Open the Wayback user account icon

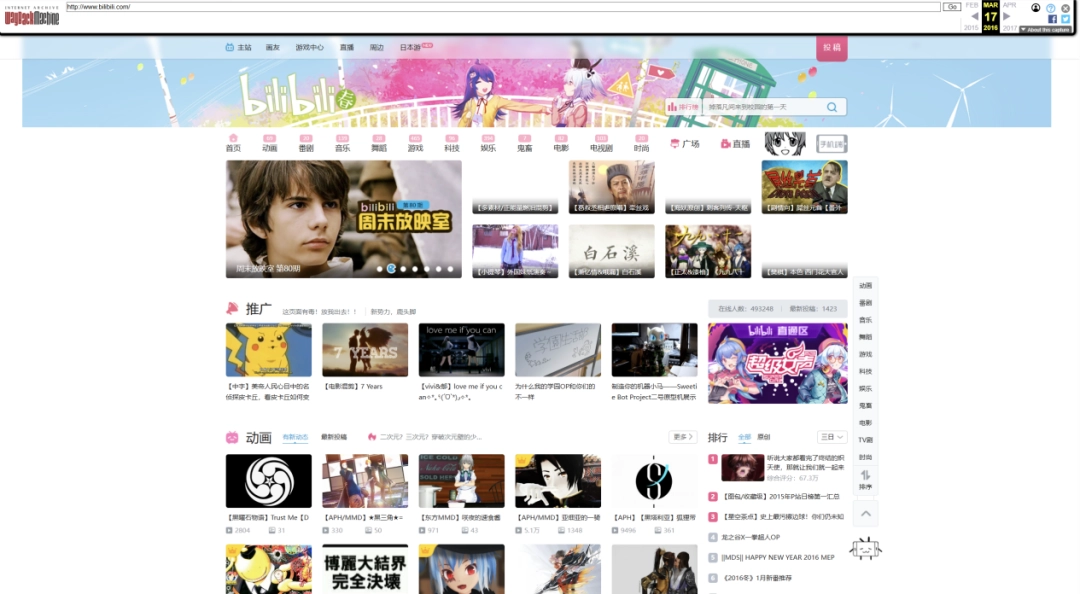click(1035, 8)
